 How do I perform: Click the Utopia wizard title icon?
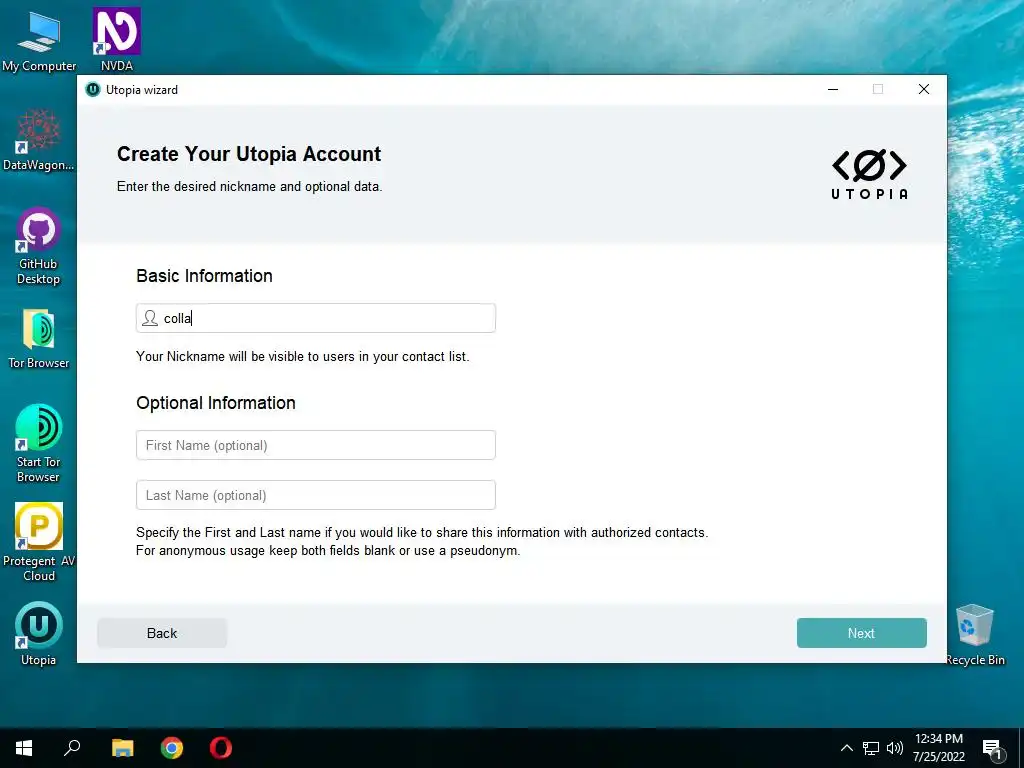[x=93, y=89]
